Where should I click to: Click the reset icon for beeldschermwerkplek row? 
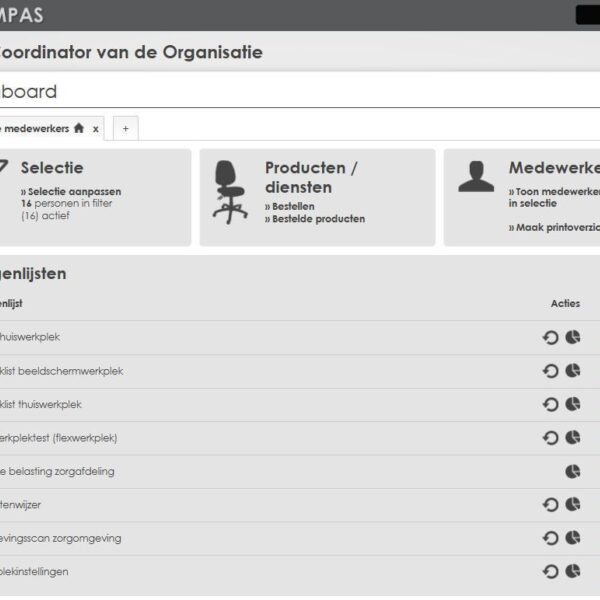coord(550,371)
